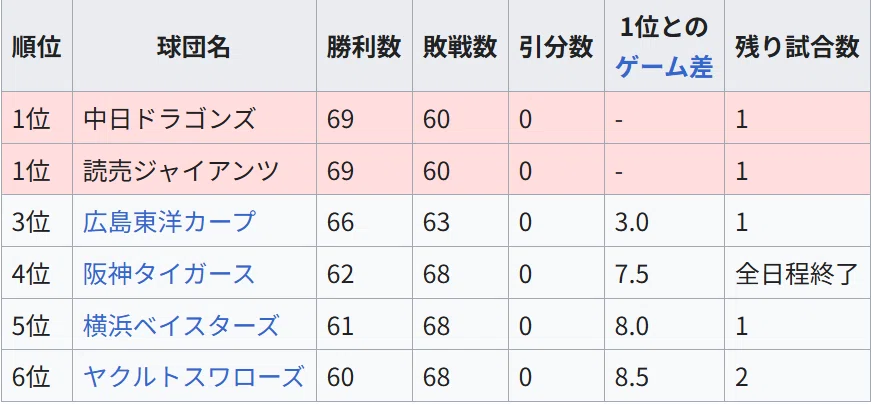Open ヤクルトスワローズ team link
This screenshot has width=871, height=405.
click(x=194, y=377)
